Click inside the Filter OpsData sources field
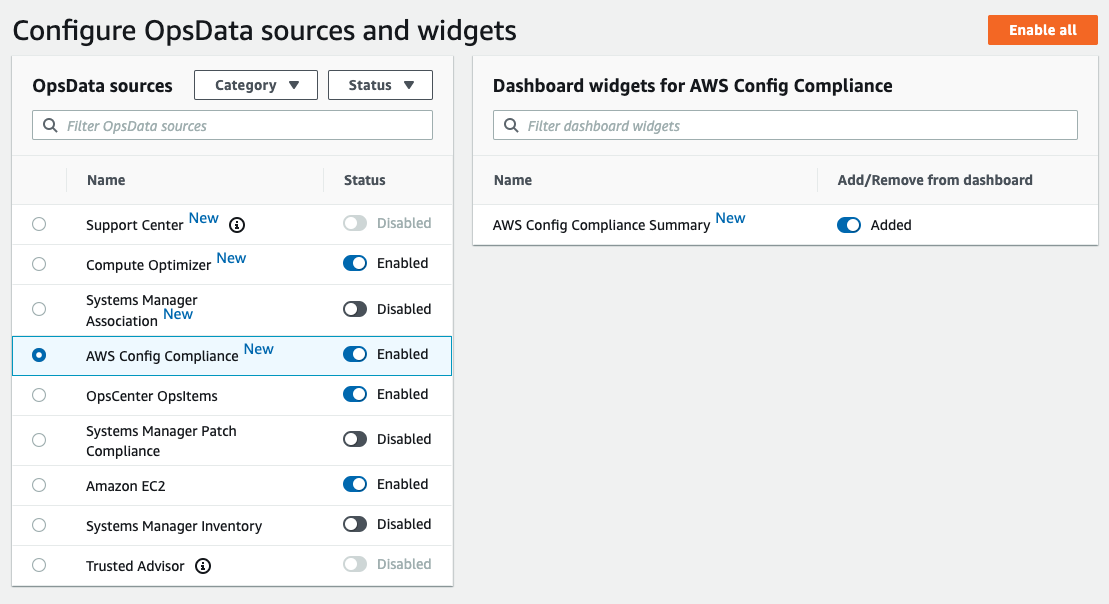1109x604 pixels. coord(230,125)
